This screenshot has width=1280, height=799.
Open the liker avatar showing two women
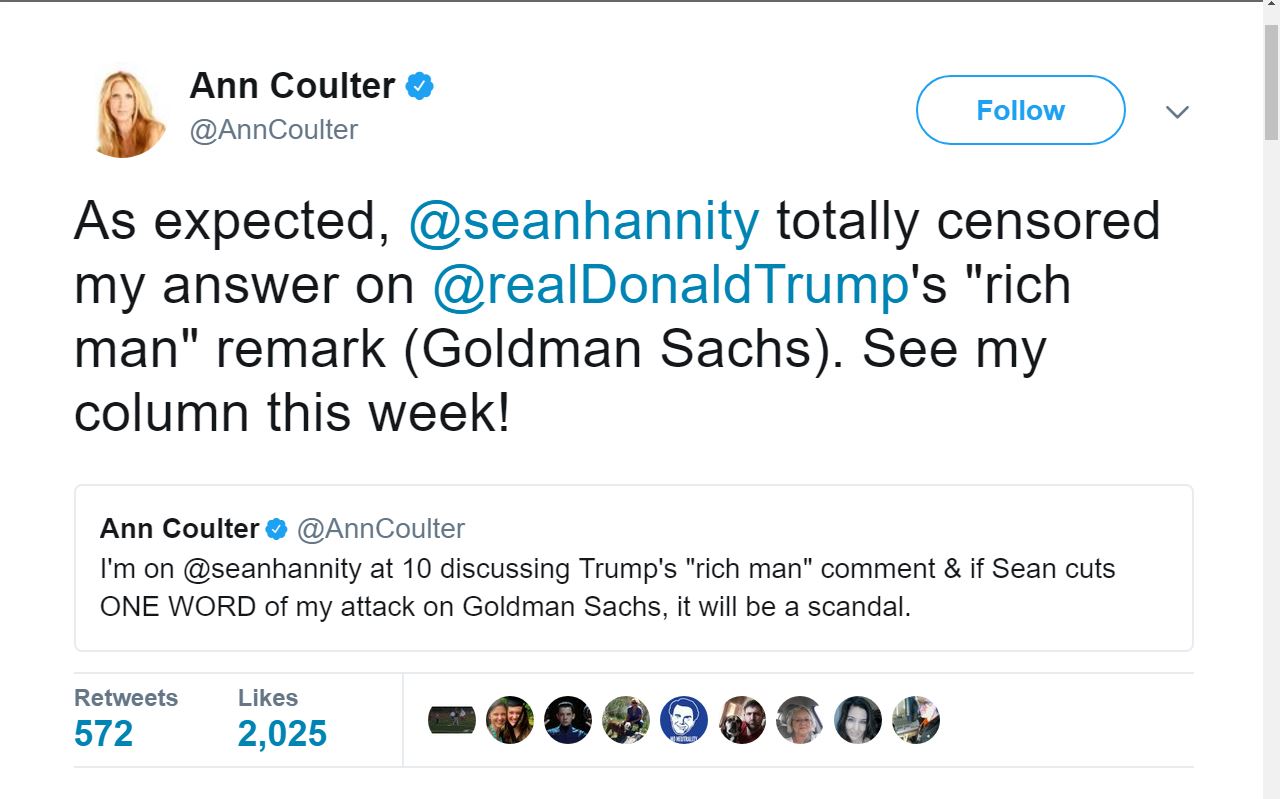coord(510,720)
